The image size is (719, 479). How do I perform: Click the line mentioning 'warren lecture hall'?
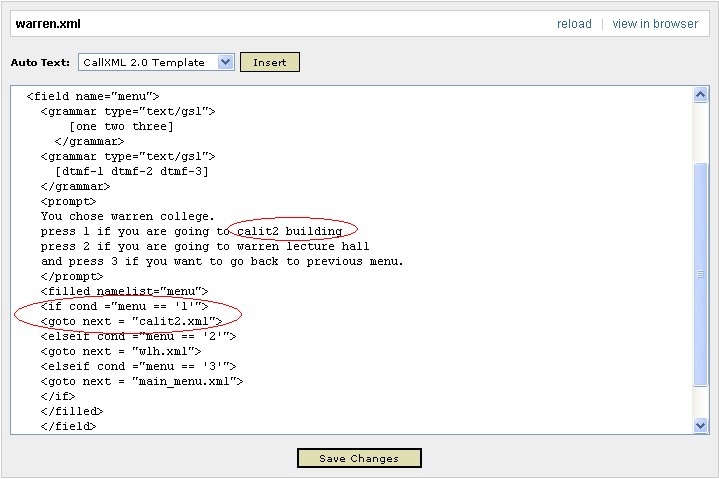[205, 247]
